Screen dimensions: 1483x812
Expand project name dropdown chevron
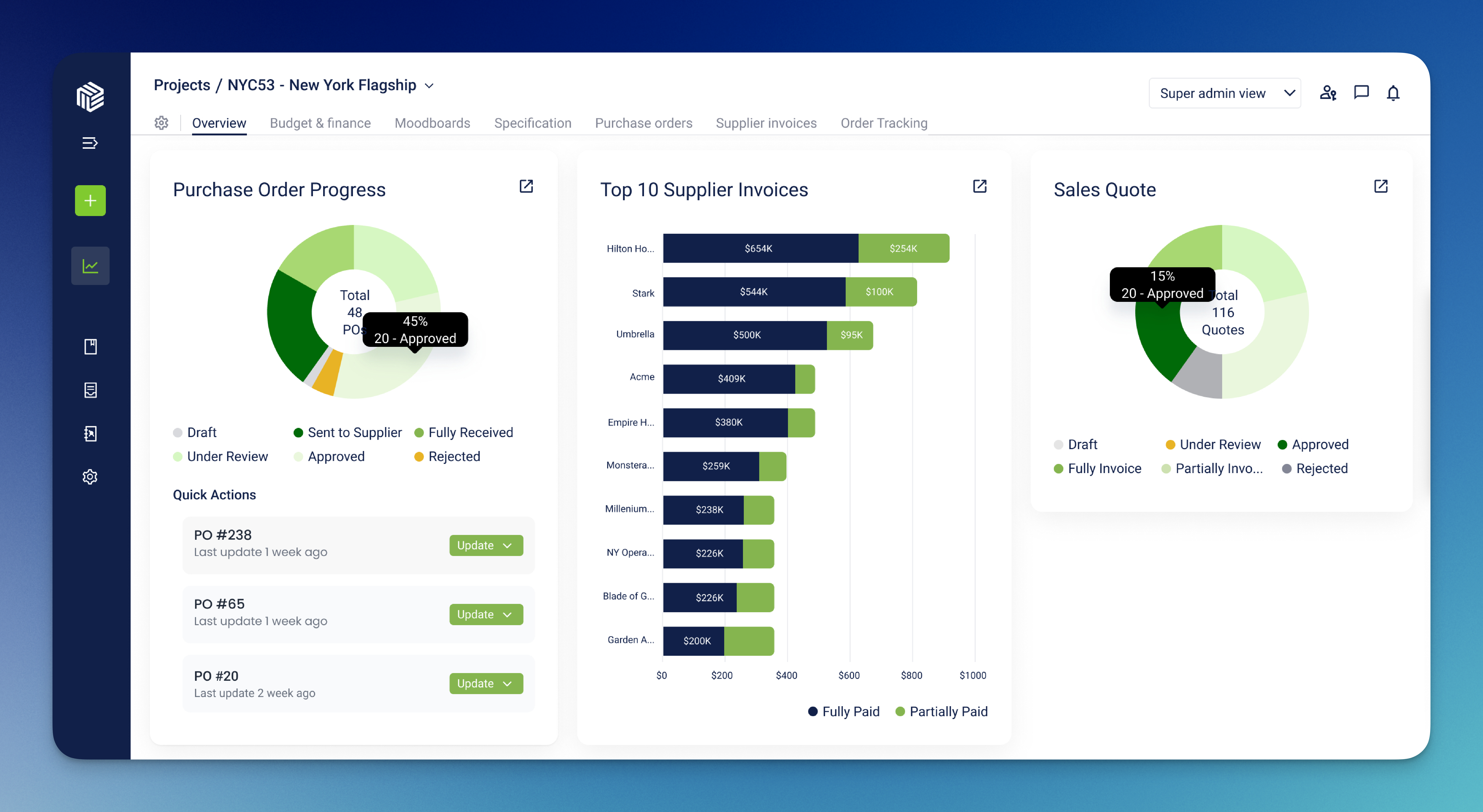click(x=429, y=86)
